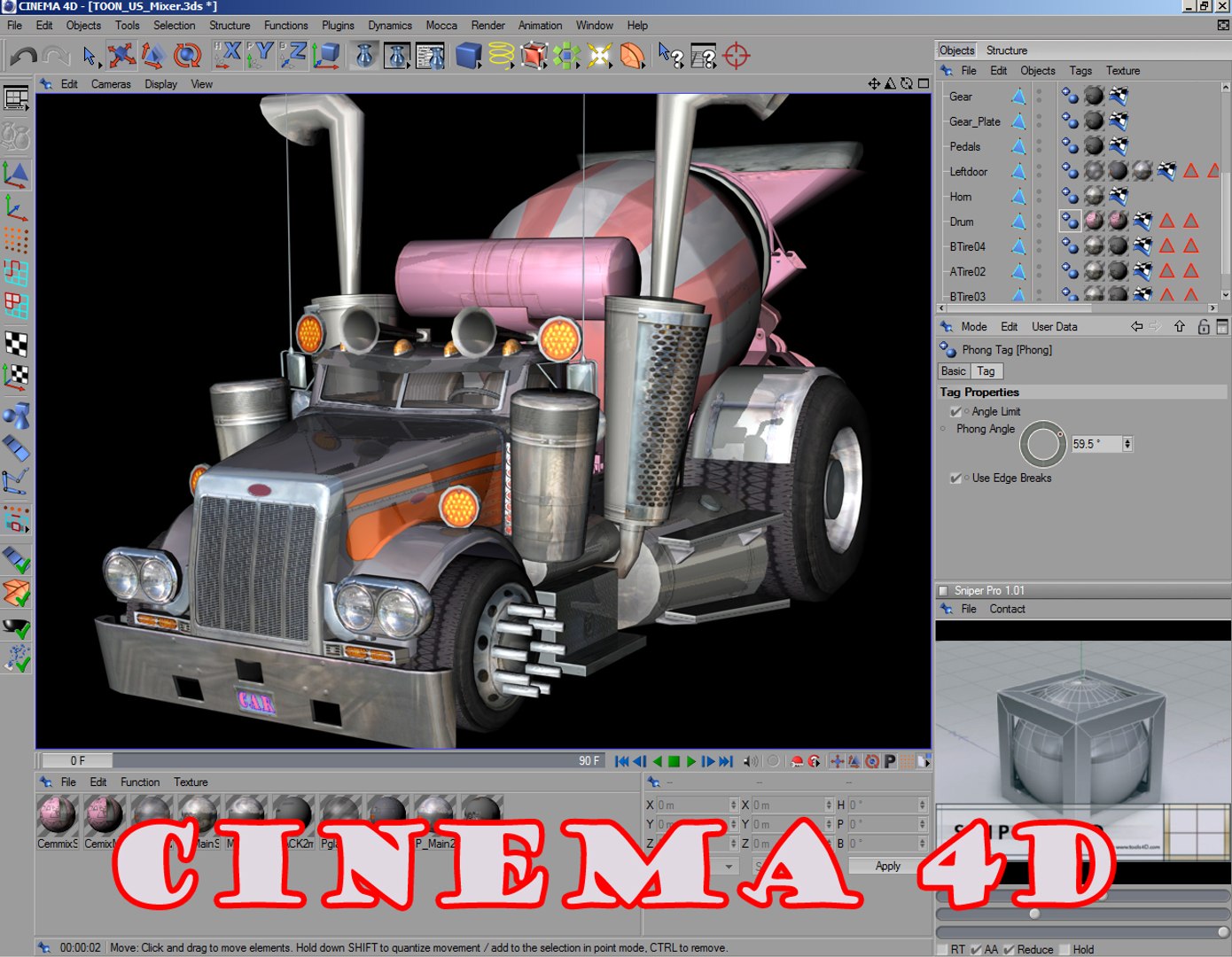The image size is (1232, 957).
Task: Click the middle Sniper Pro slider handle
Action: pos(1034,914)
